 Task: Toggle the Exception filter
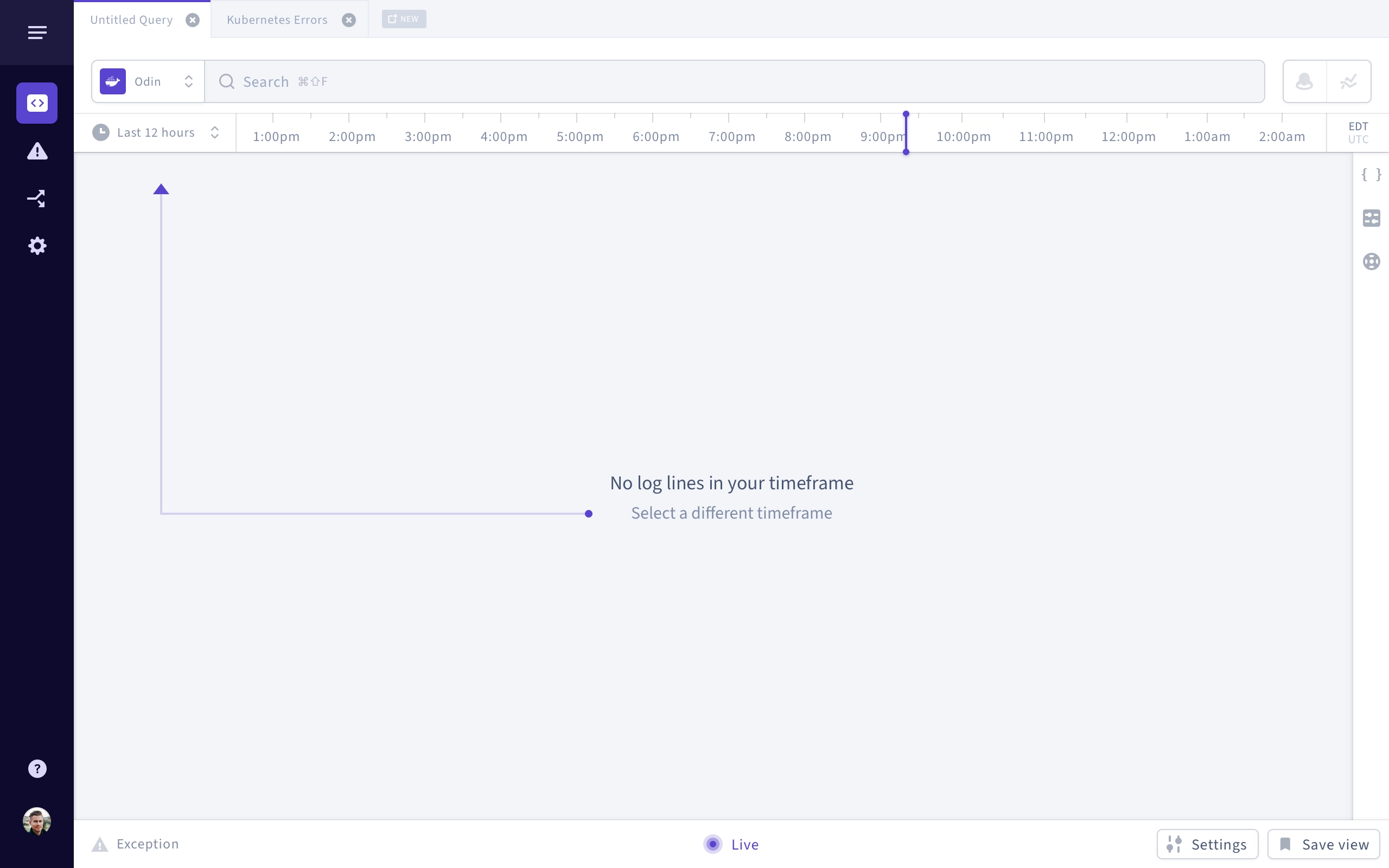click(136, 844)
